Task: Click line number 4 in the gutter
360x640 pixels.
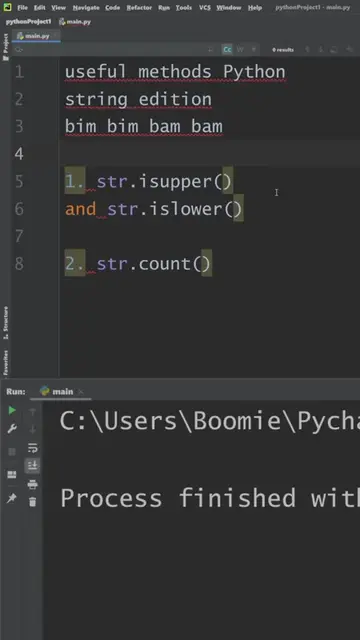Action: [x=19, y=154]
